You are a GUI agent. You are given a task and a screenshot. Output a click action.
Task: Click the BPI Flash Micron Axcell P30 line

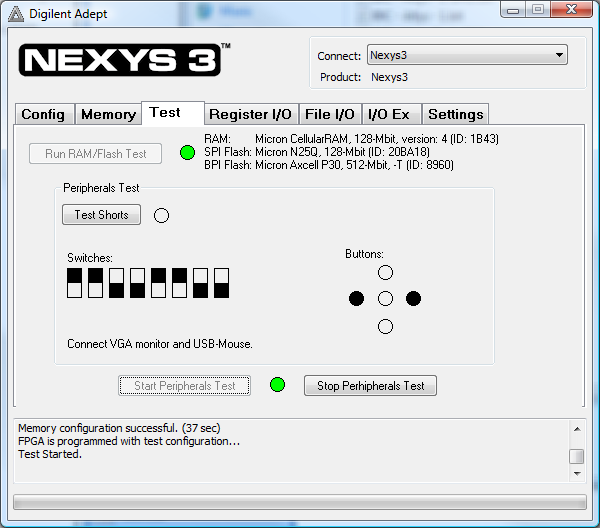pos(329,165)
